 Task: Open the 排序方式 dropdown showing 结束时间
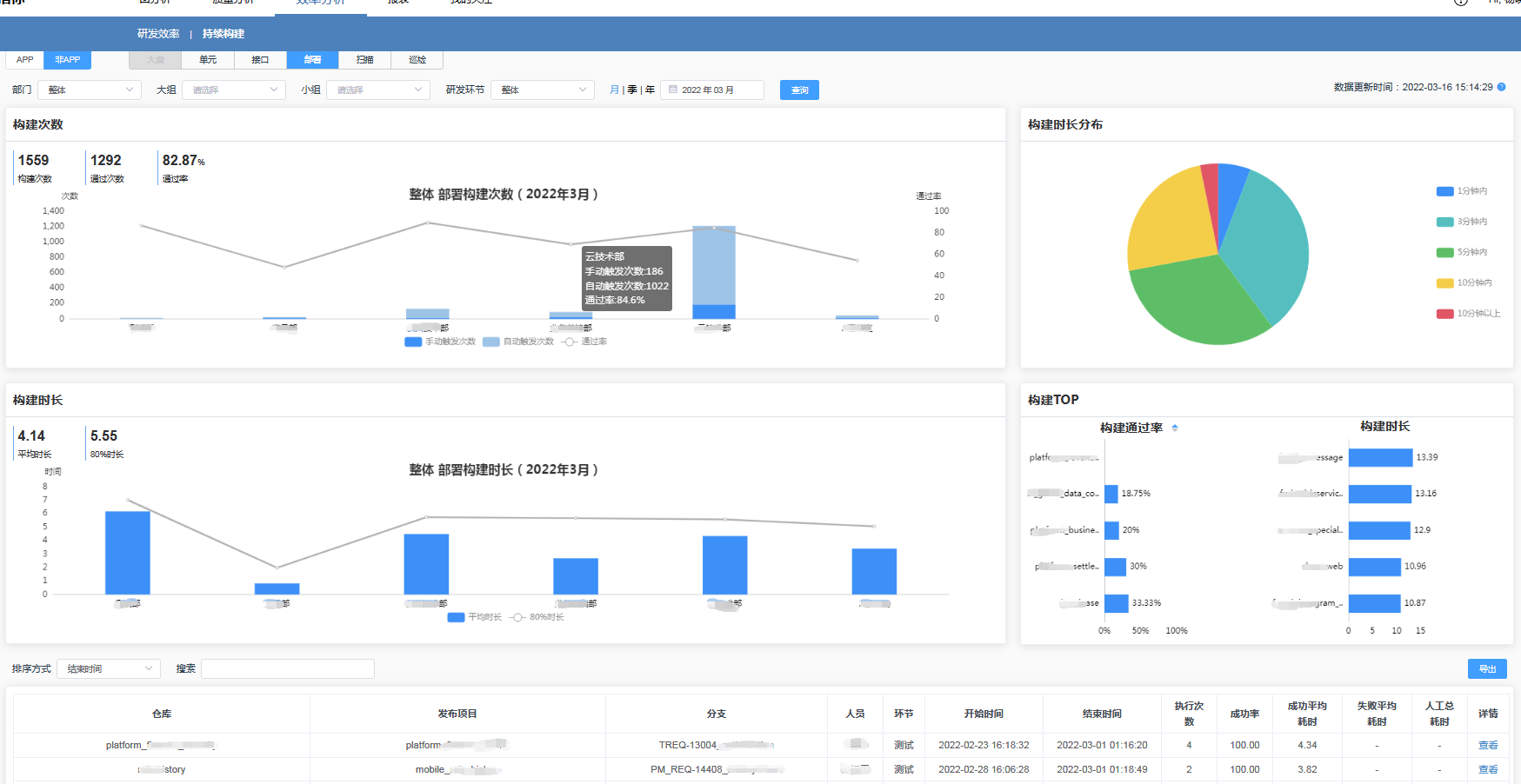[x=109, y=668]
